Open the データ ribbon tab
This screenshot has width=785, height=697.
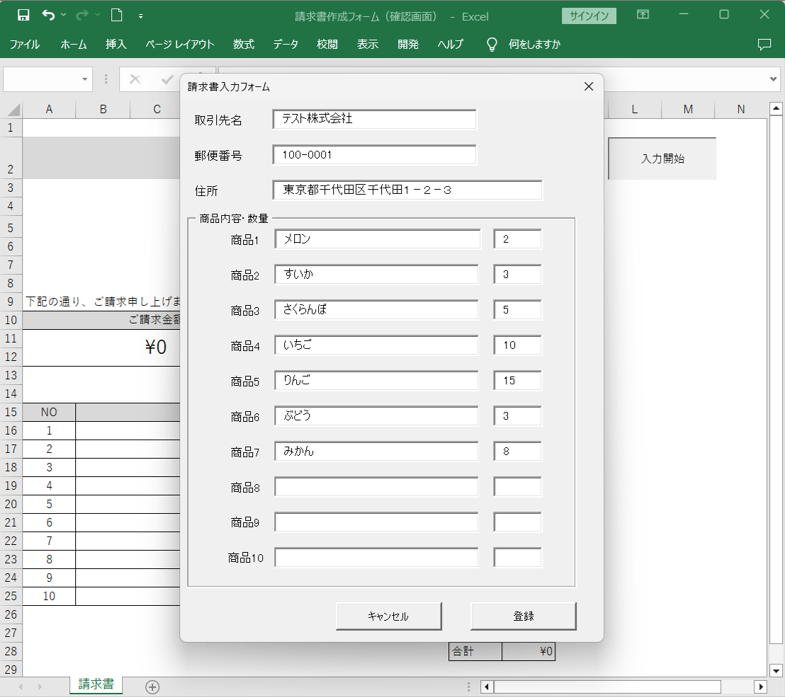[x=286, y=45]
